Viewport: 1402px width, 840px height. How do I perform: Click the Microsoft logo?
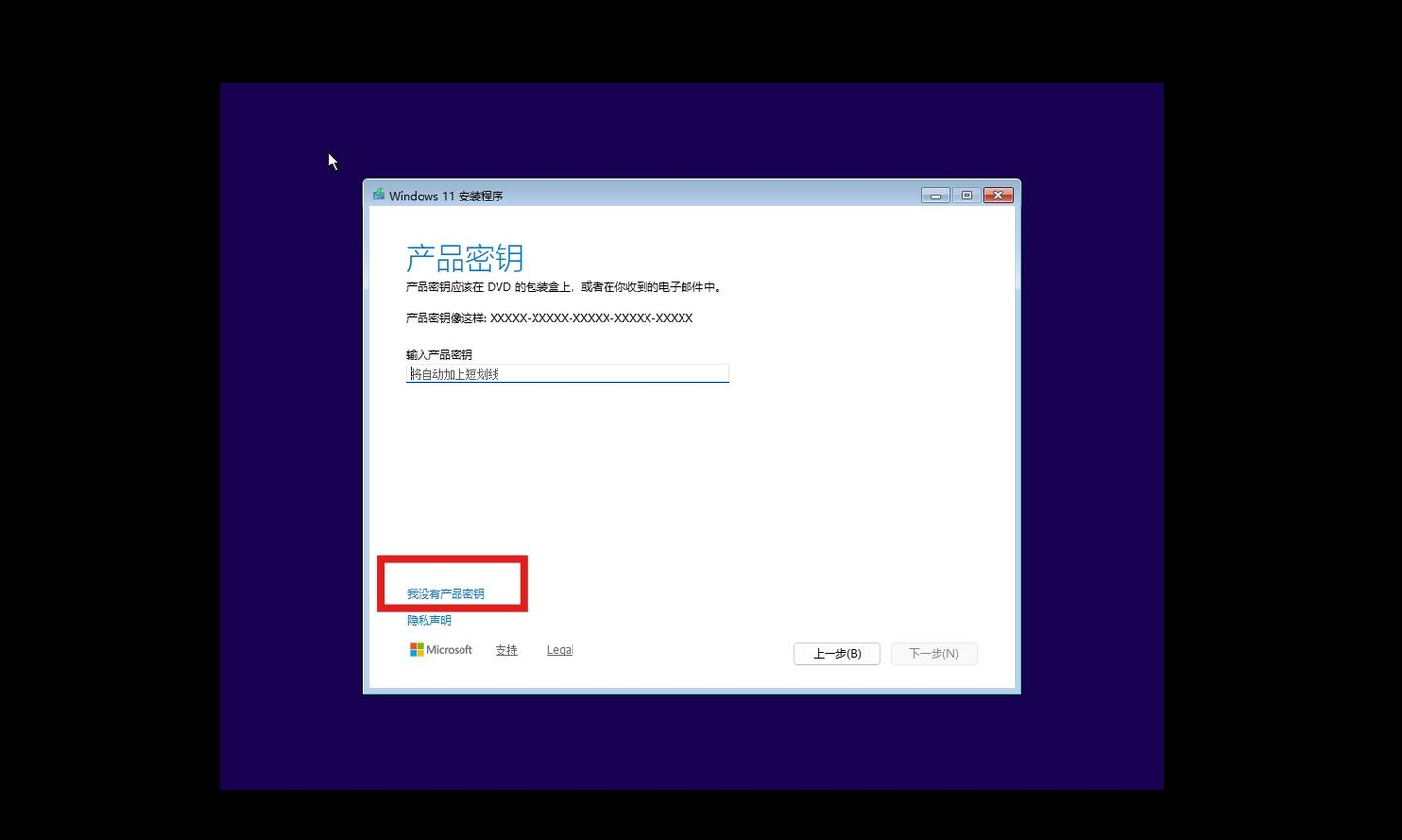441,650
